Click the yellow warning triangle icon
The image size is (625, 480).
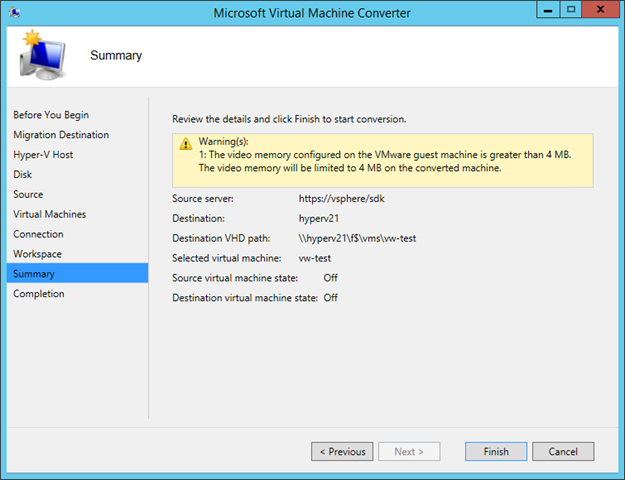tap(185, 144)
